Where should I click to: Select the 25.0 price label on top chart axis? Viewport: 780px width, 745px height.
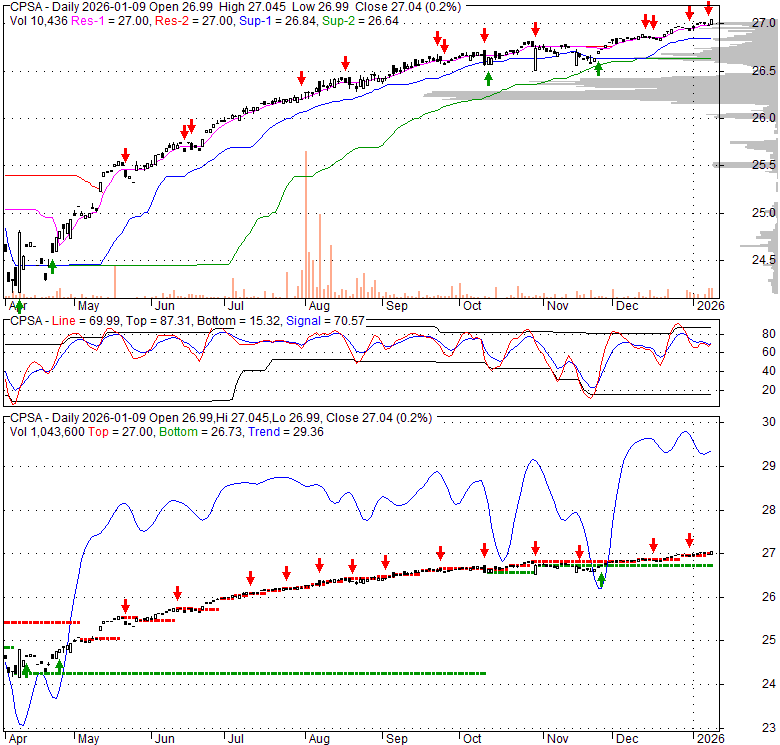[763, 213]
